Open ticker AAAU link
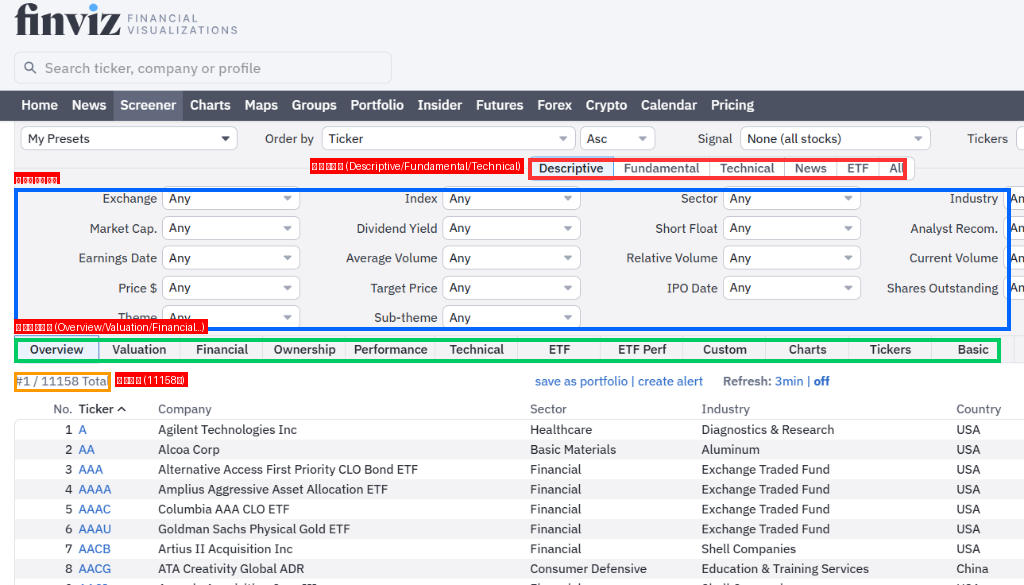The image size is (1024, 585). click(95, 529)
